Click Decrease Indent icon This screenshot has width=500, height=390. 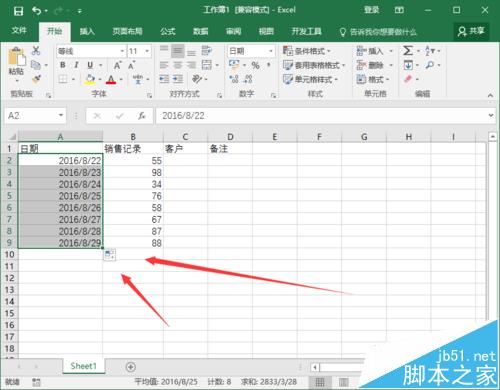point(164,79)
